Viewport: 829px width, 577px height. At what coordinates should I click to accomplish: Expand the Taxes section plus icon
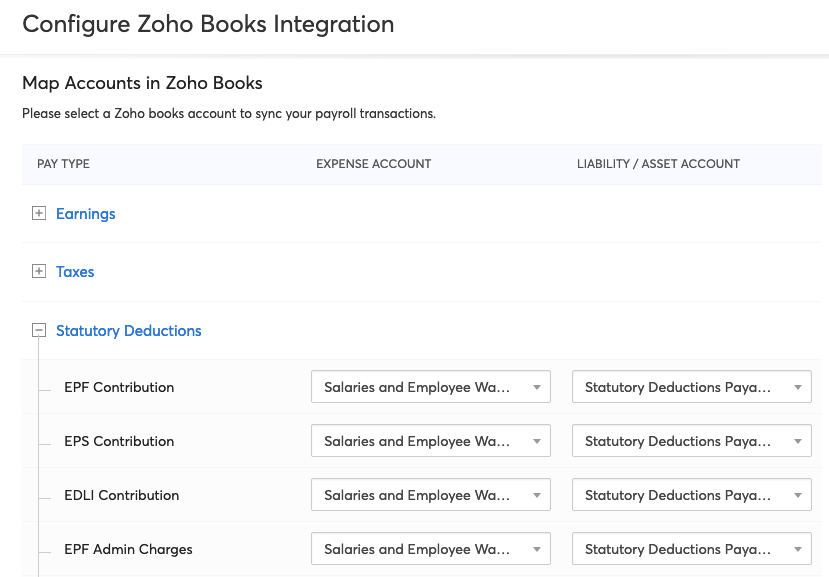coord(39,272)
